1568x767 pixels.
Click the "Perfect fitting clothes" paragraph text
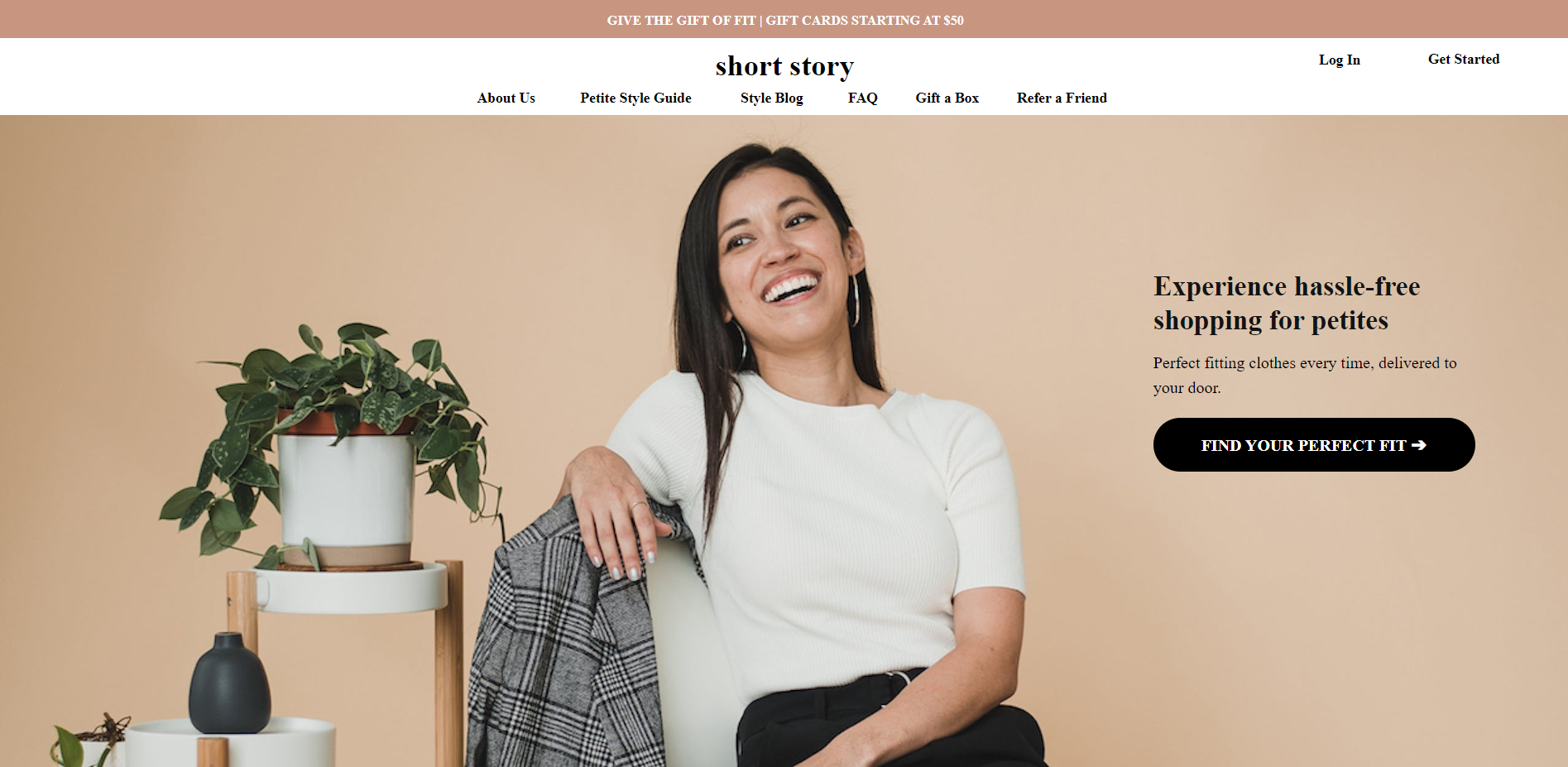click(x=1305, y=375)
